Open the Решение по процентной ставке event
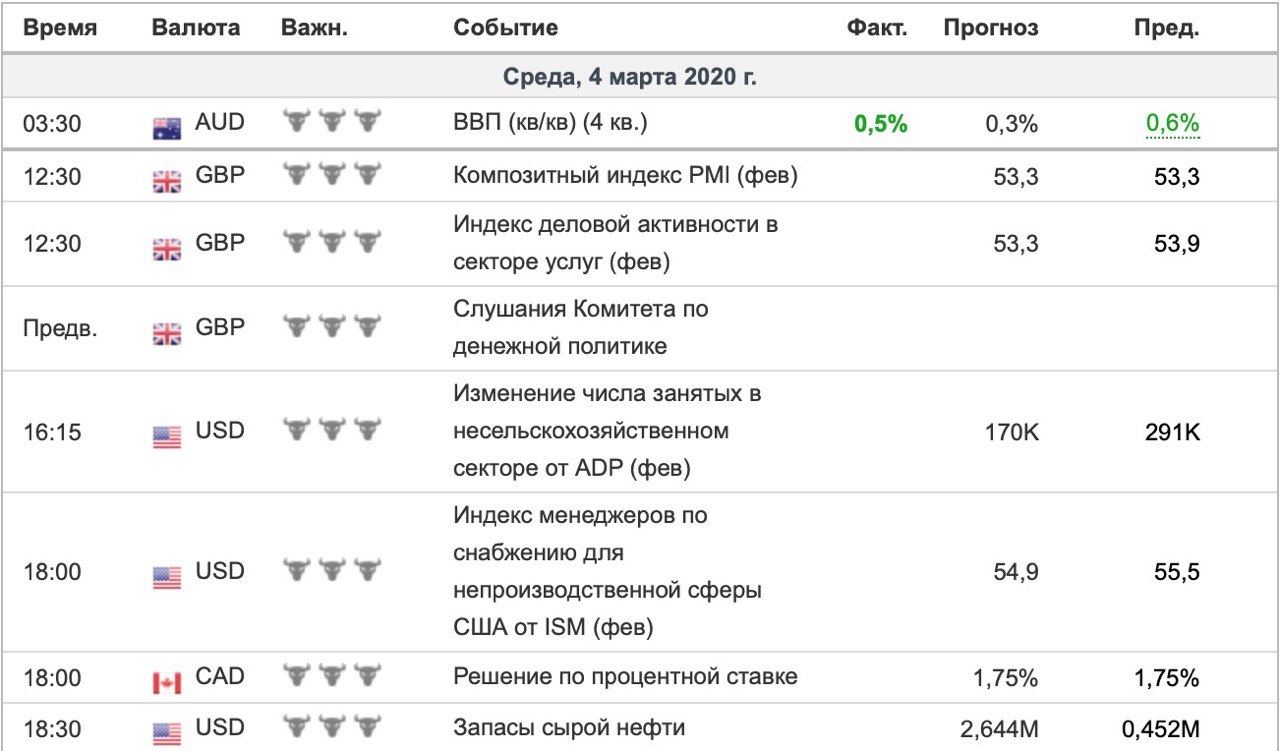This screenshot has width=1280, height=751. 625,676
